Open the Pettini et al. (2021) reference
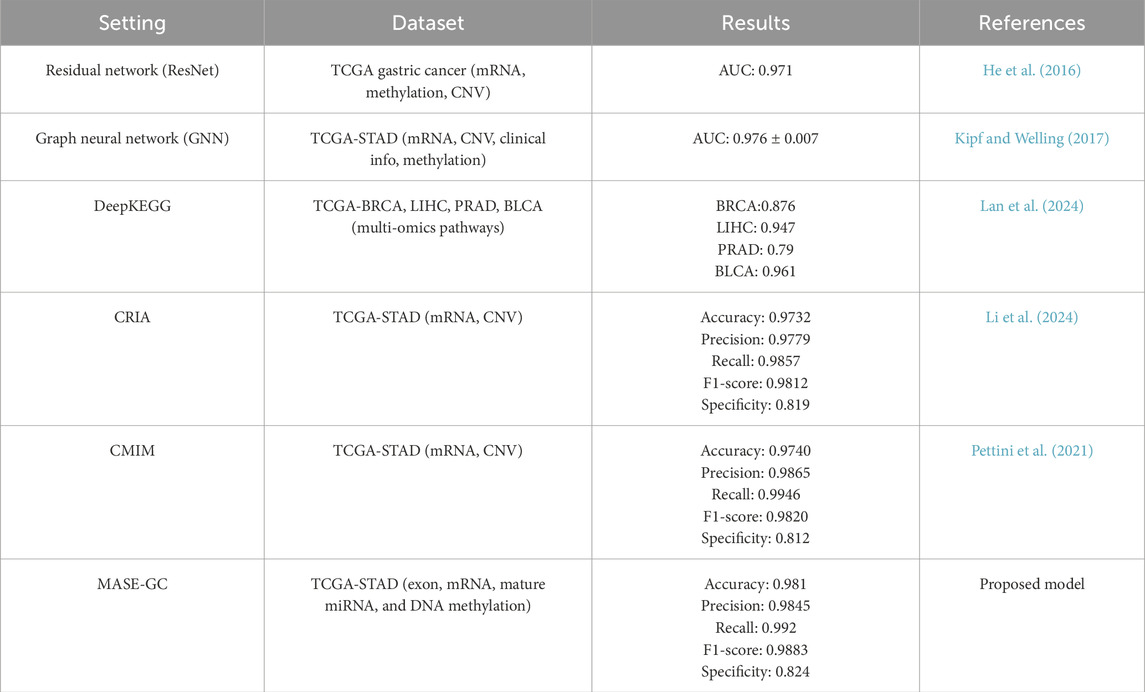 pos(1032,451)
